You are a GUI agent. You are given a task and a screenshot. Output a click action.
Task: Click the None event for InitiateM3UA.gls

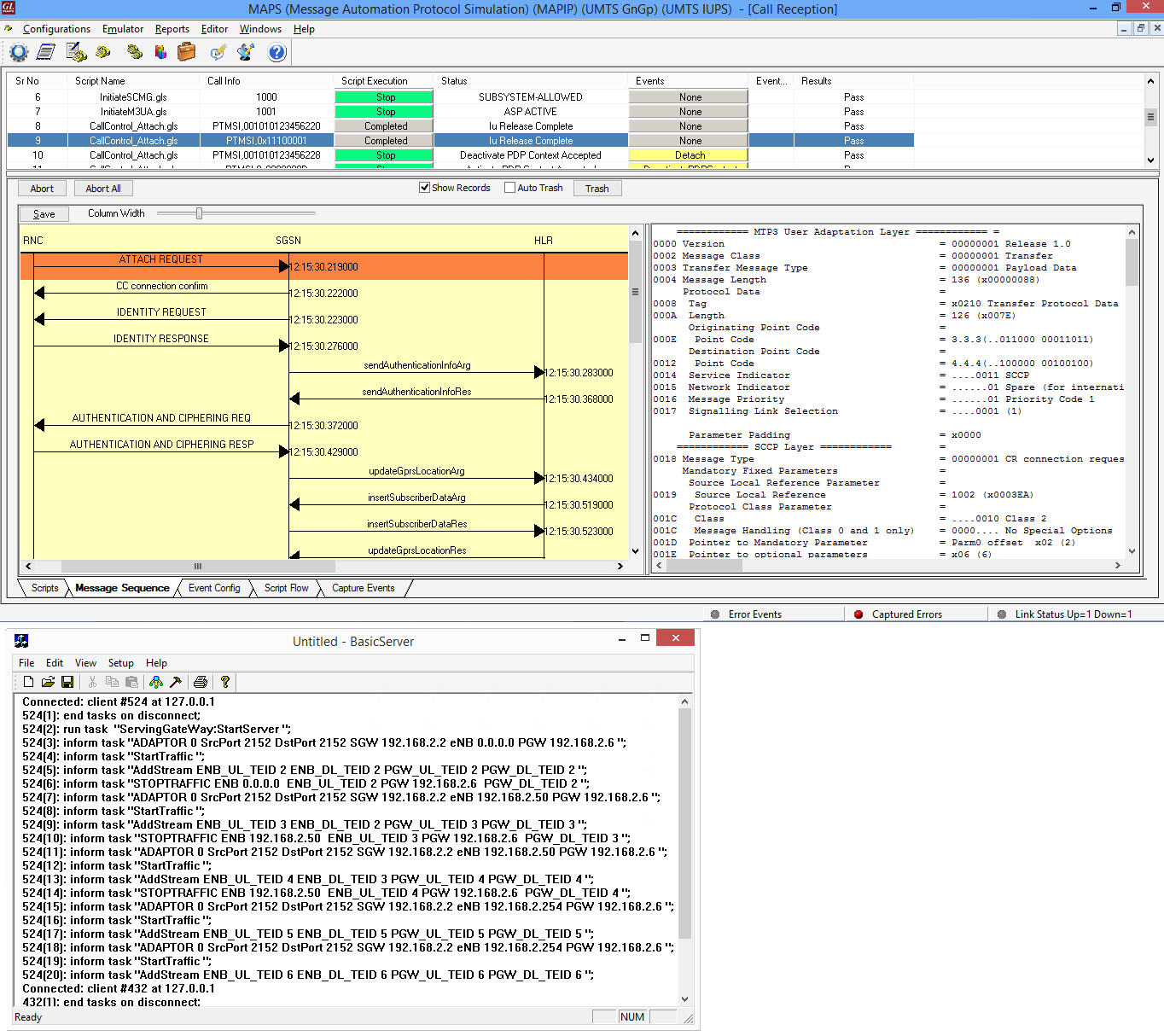coord(689,112)
